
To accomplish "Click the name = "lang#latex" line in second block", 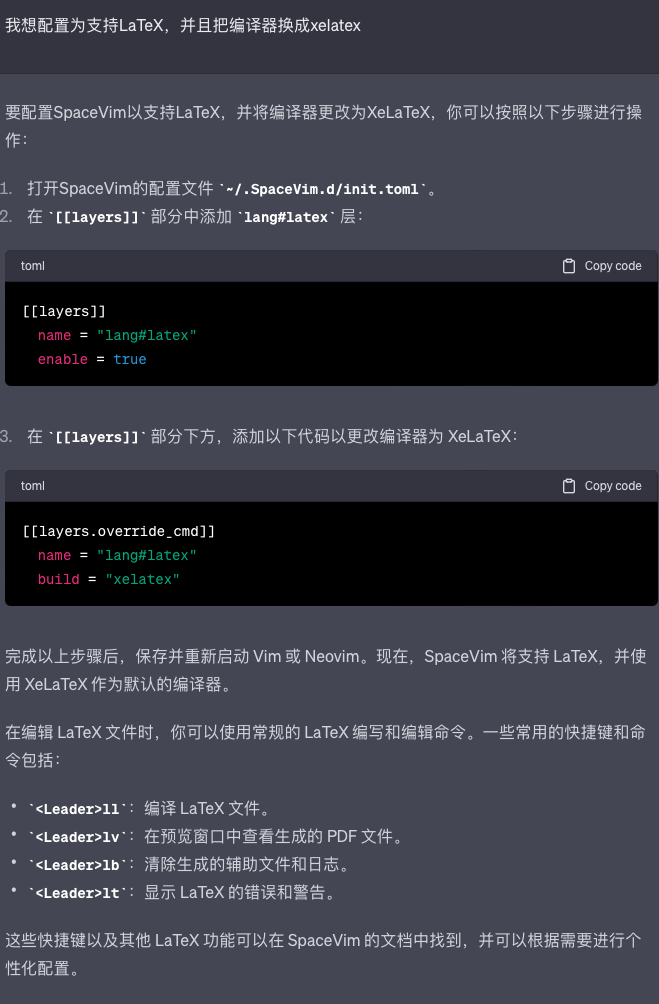I will [117, 556].
